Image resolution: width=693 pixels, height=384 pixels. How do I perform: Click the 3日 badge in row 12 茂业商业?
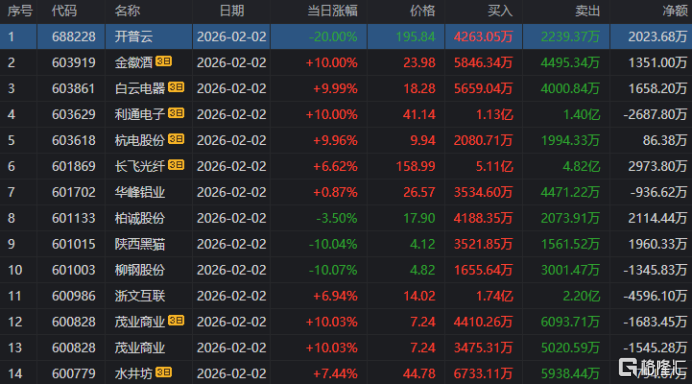[x=176, y=320]
